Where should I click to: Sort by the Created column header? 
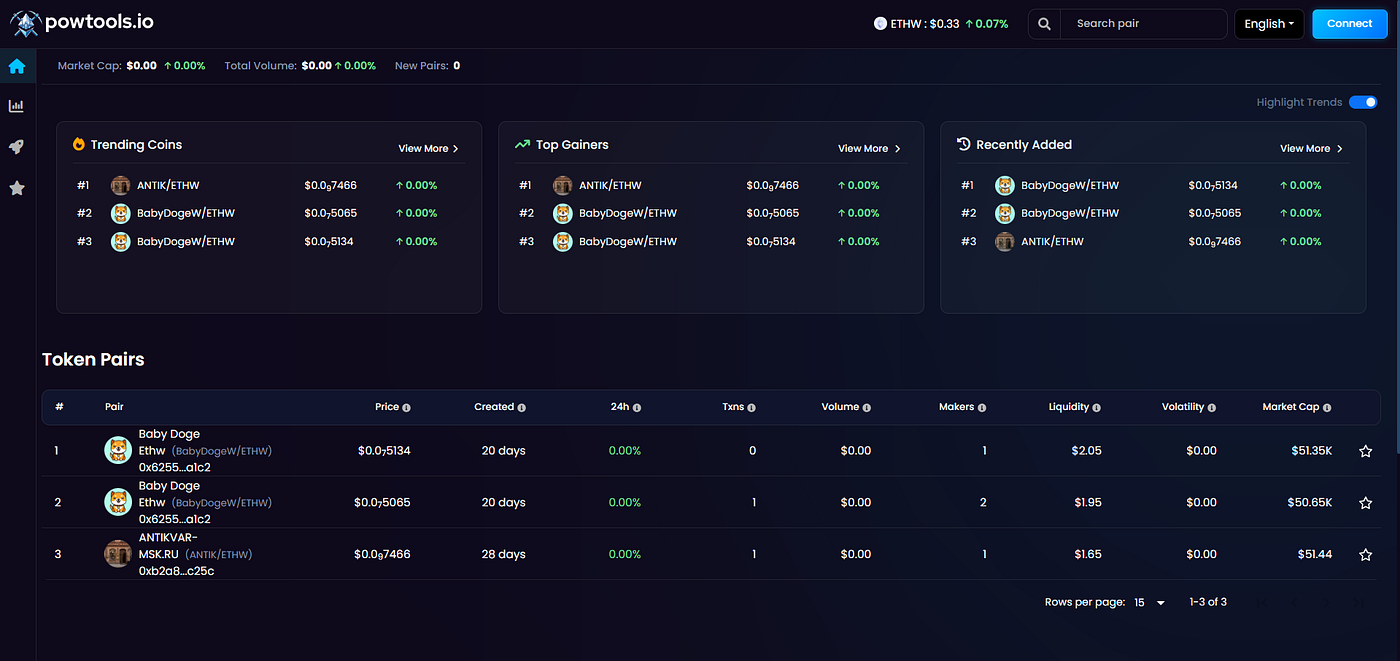tap(494, 407)
